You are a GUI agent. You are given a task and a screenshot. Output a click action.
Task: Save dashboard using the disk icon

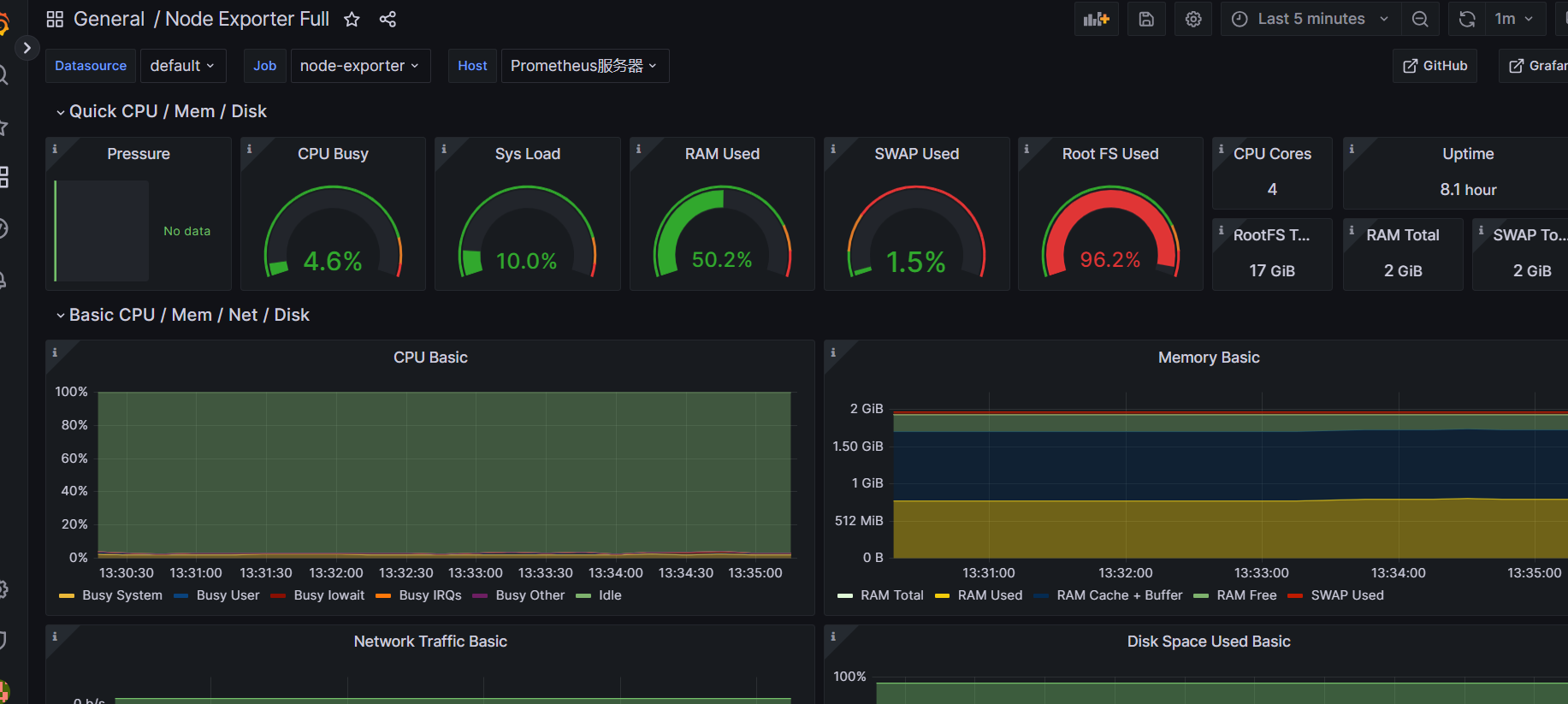(1146, 19)
